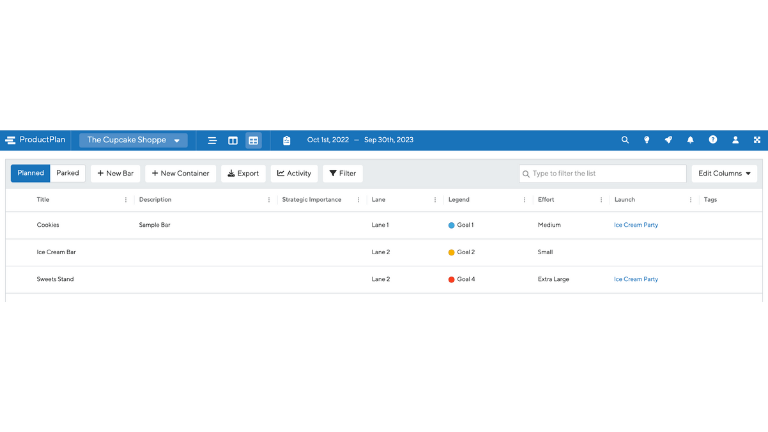Open the clipboard planning board icon
This screenshot has height=432, width=768.
[x=287, y=141]
